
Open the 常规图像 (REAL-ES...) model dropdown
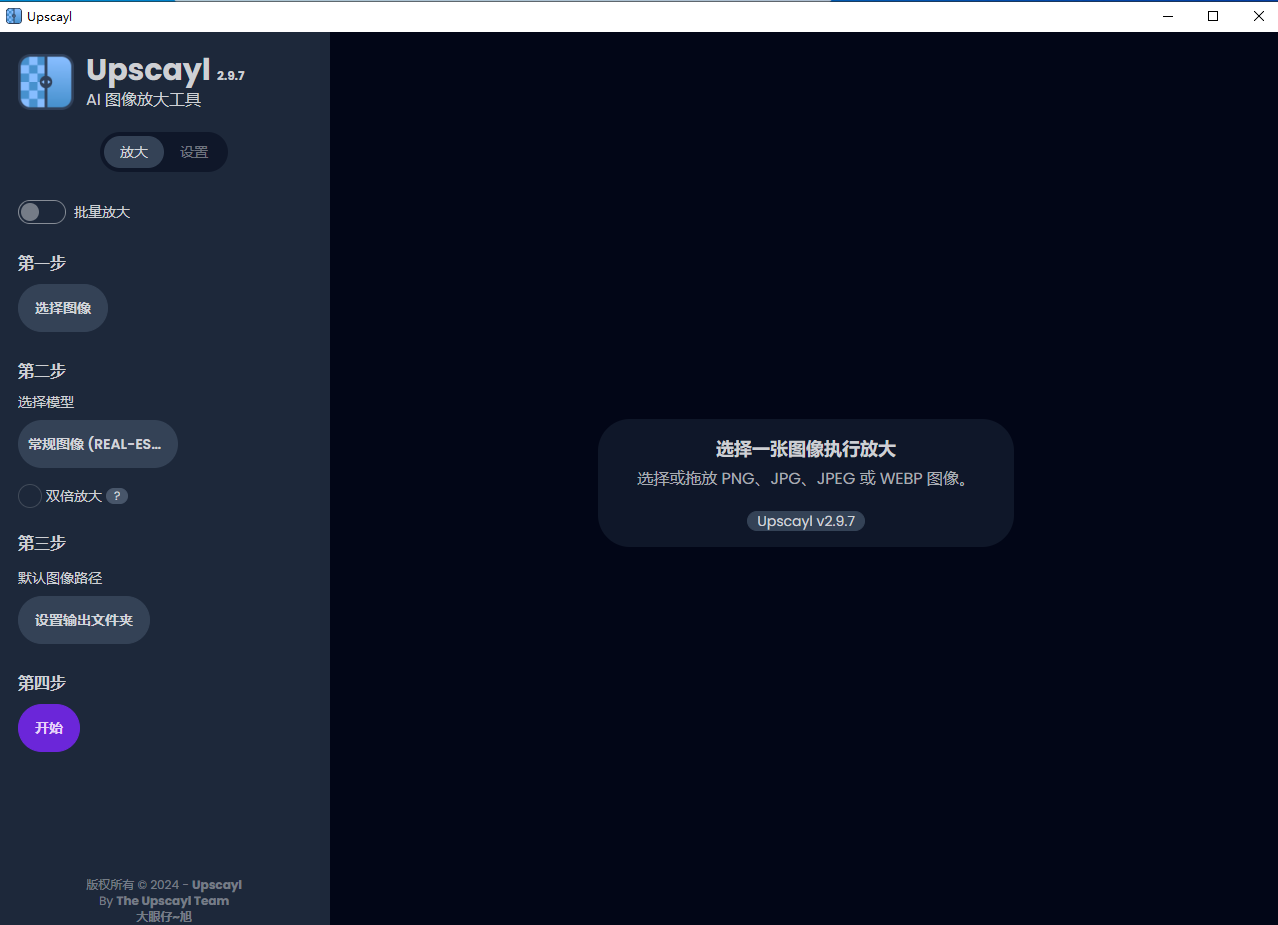click(x=97, y=443)
